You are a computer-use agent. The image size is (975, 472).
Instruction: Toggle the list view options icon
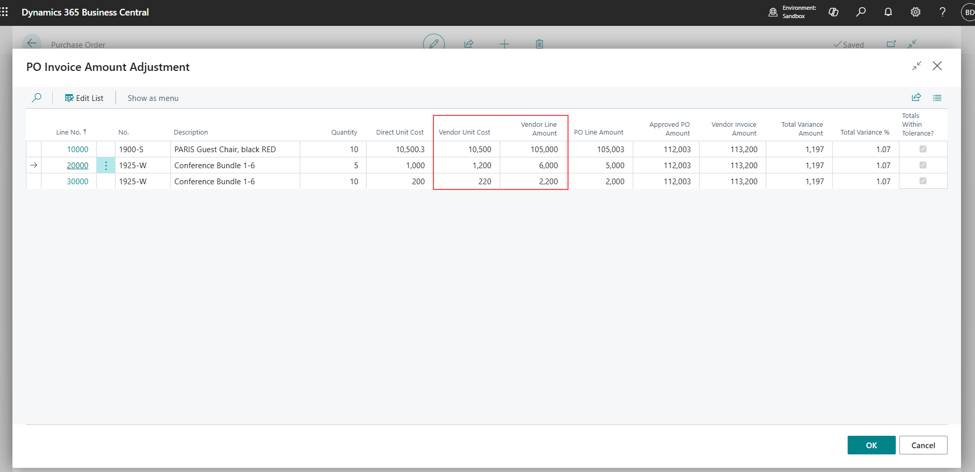[x=937, y=98]
